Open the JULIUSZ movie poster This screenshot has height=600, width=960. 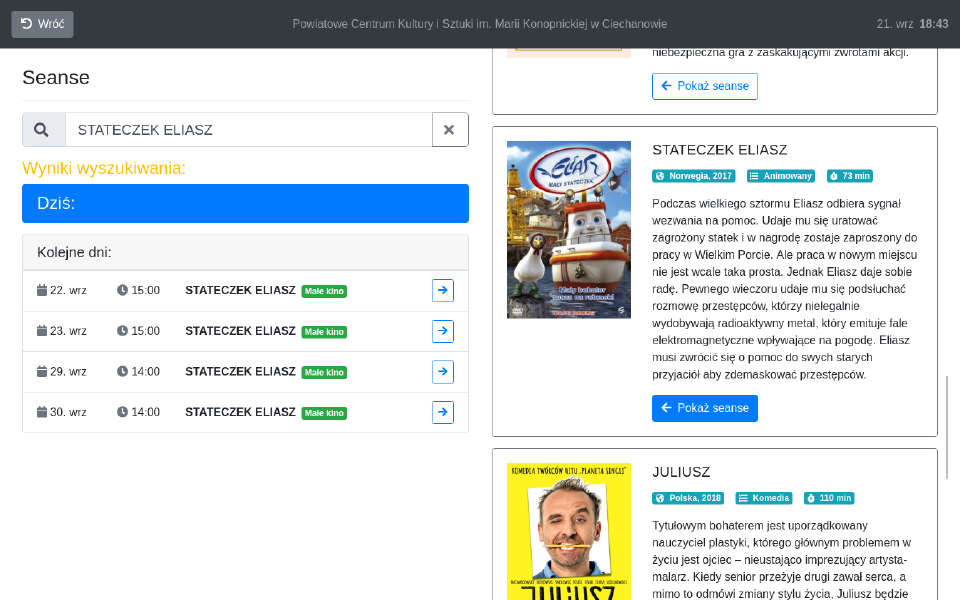coord(569,531)
